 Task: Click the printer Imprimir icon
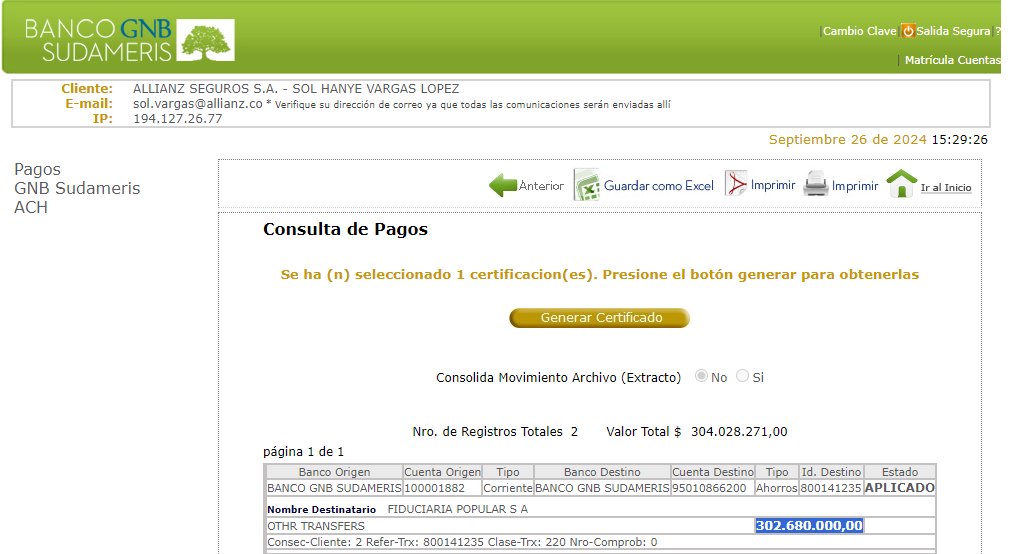(815, 184)
